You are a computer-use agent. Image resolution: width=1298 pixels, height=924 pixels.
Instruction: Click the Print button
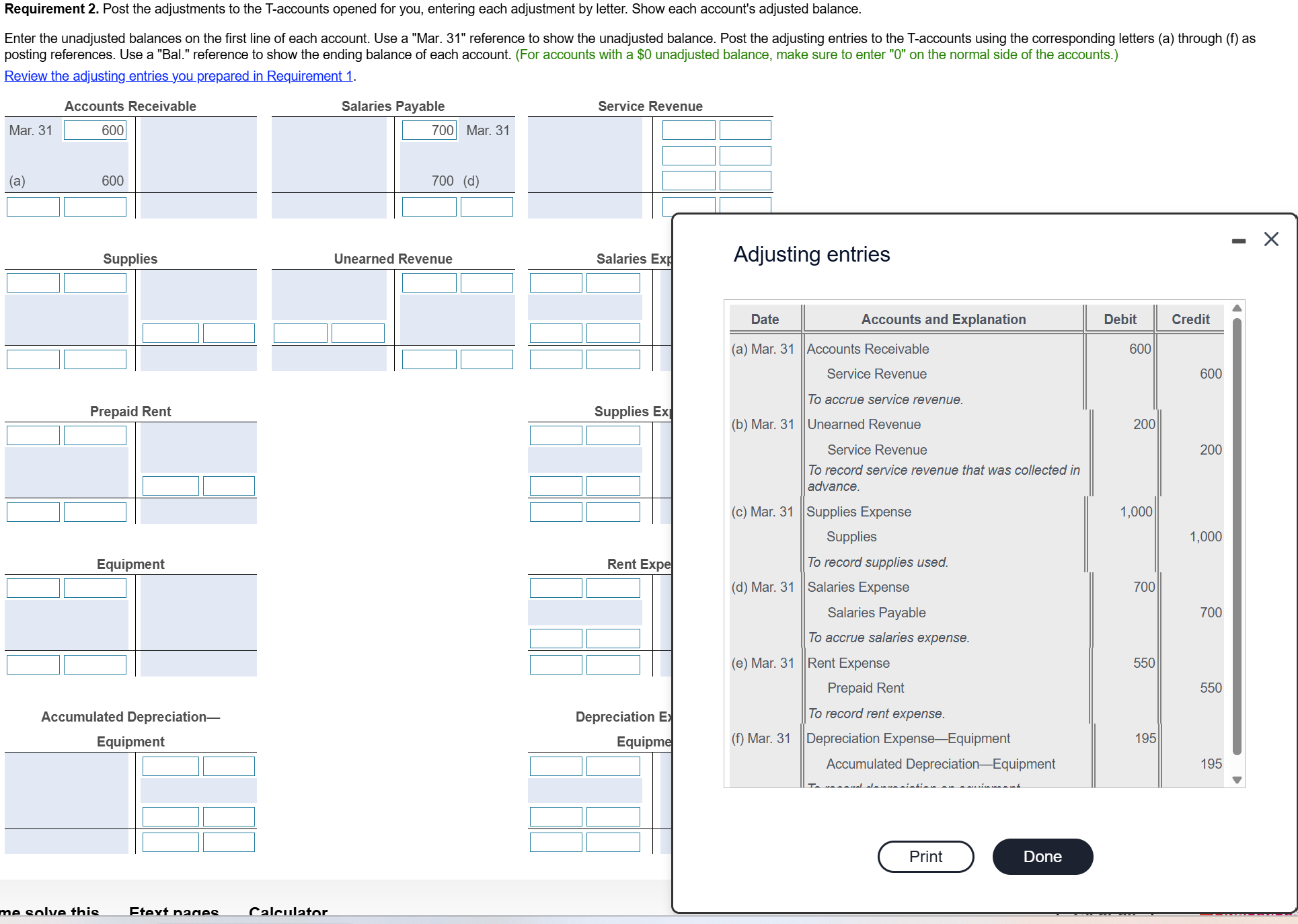coord(925,857)
